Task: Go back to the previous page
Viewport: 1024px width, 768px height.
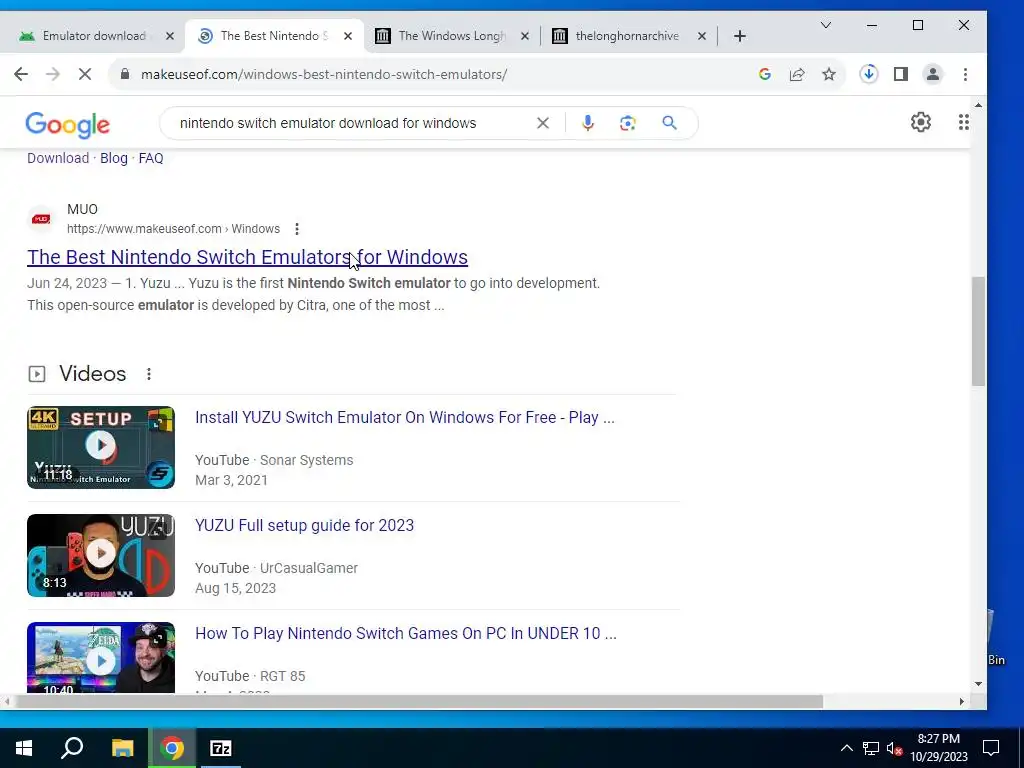Action: tap(21, 74)
